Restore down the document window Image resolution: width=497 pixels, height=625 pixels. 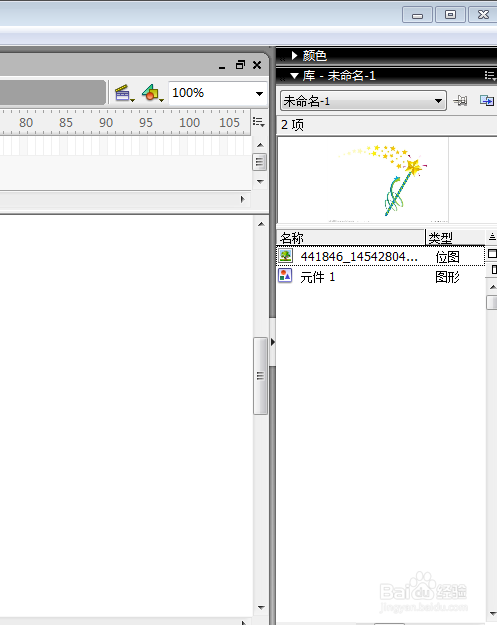pos(240,65)
